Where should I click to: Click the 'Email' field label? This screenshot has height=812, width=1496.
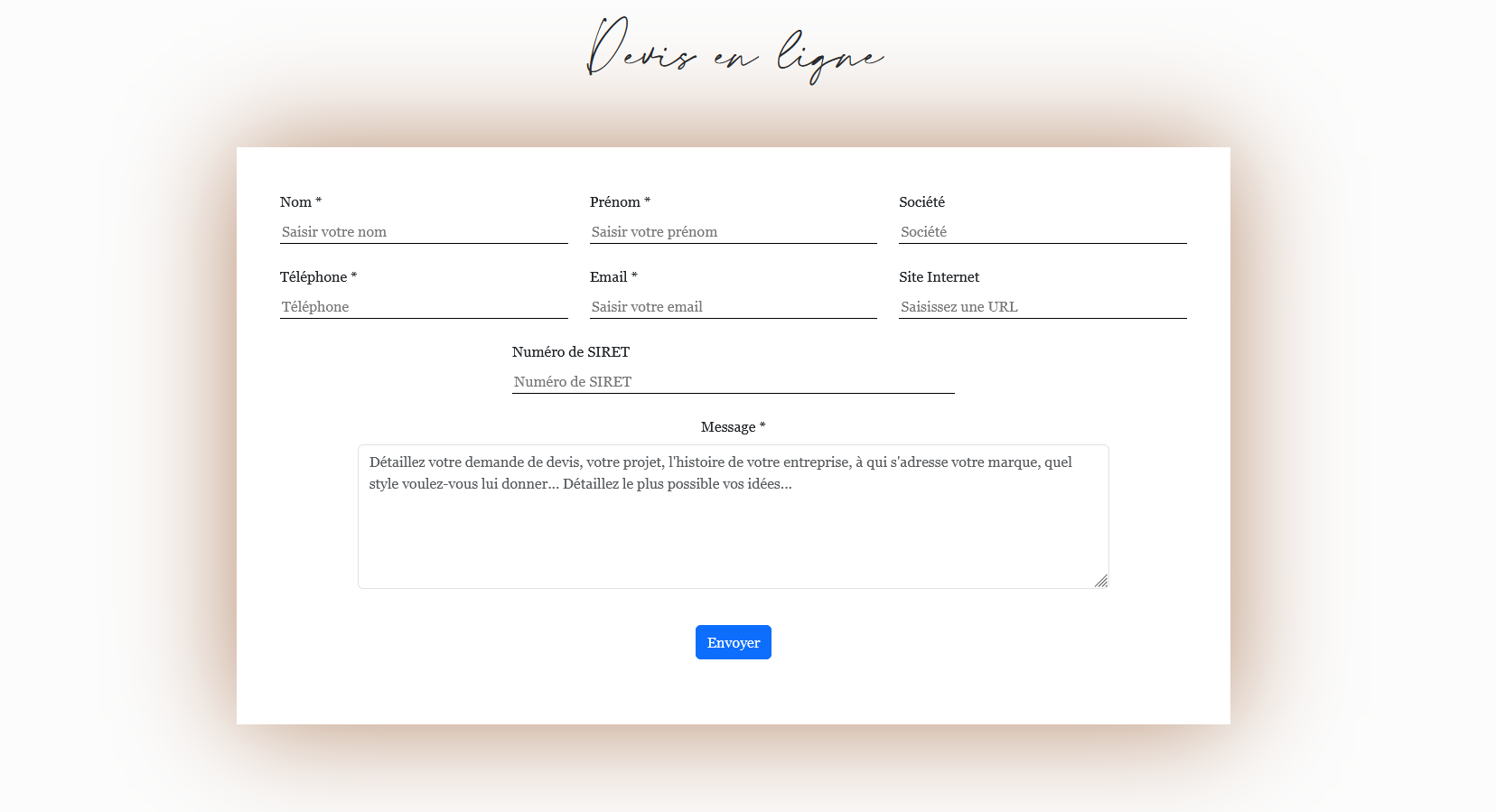tap(608, 277)
